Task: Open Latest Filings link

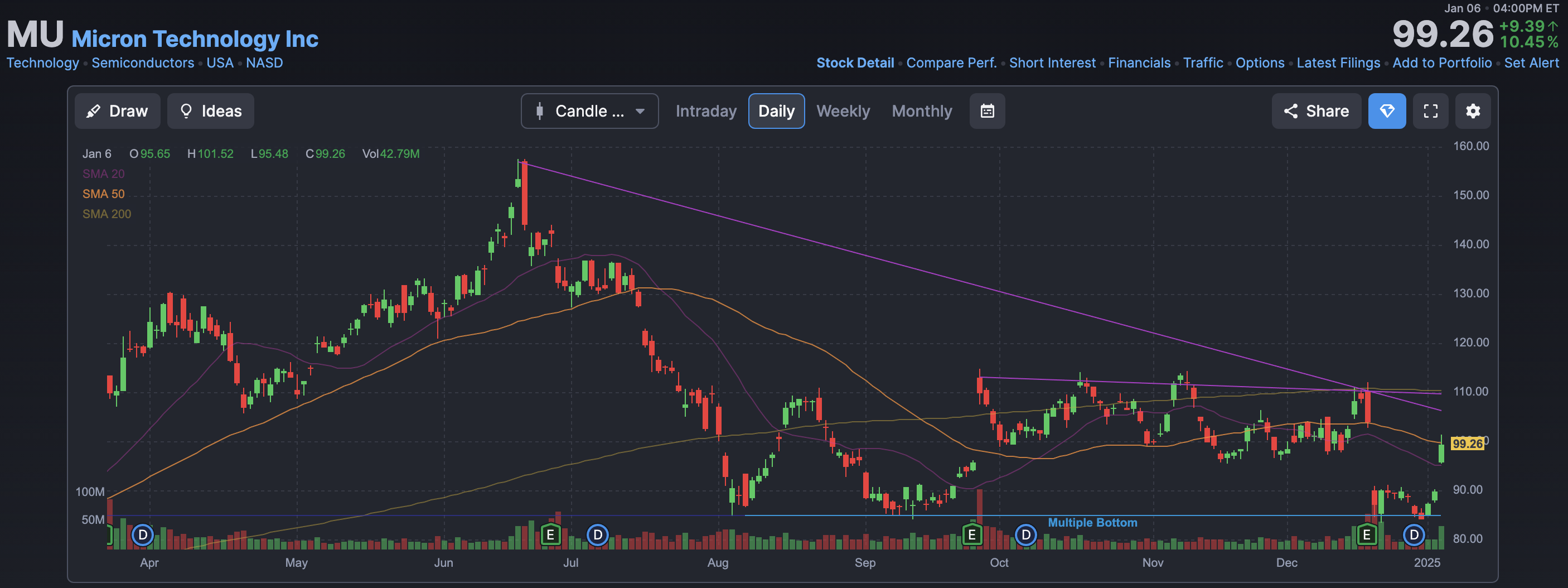Action: pyautogui.click(x=1338, y=62)
